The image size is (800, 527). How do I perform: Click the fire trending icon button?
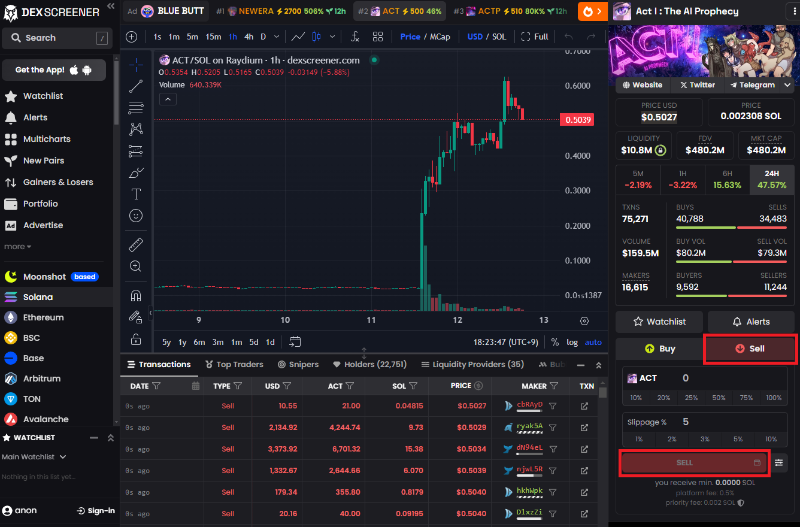(x=592, y=11)
